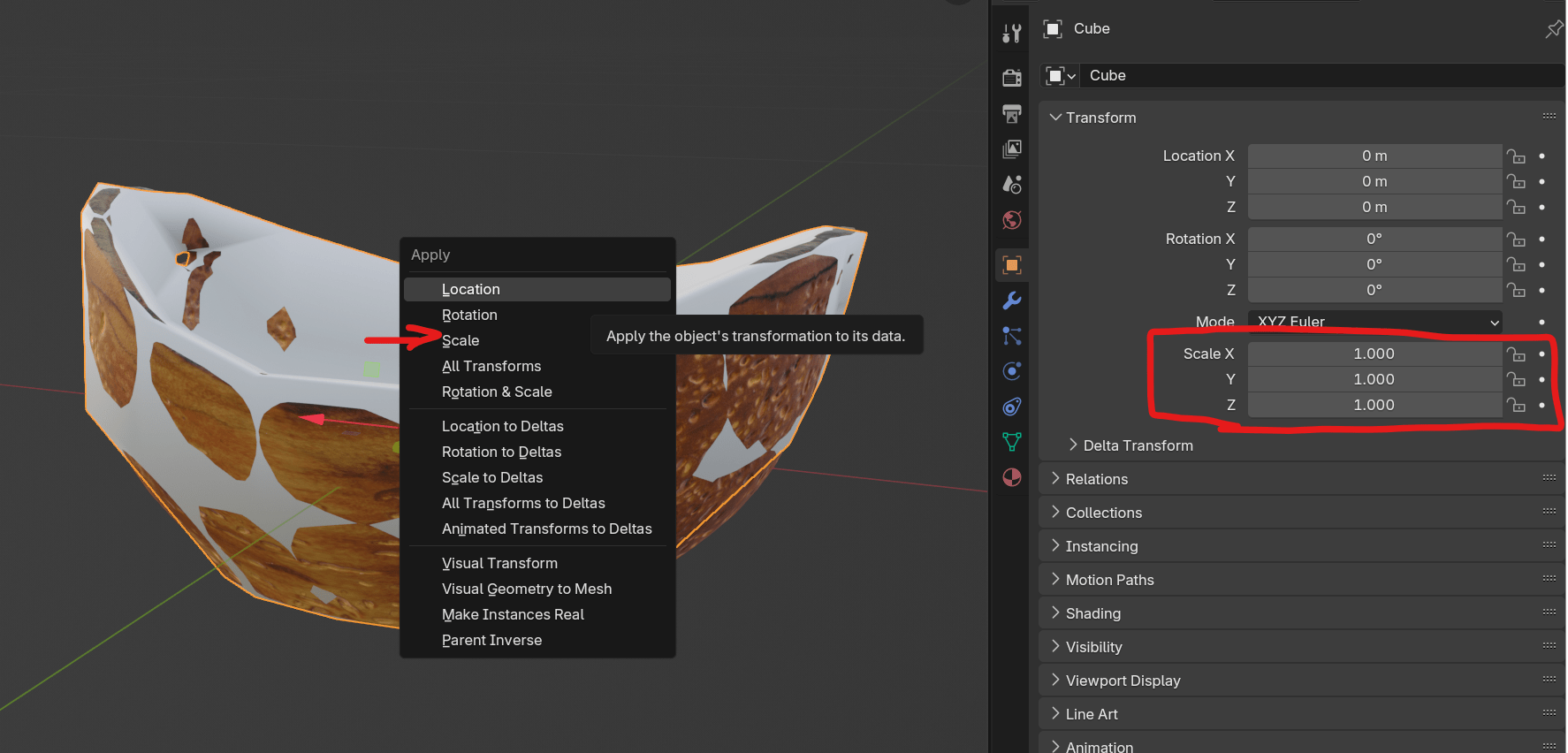Toggle lock on Rotation Z

[x=1516, y=291]
